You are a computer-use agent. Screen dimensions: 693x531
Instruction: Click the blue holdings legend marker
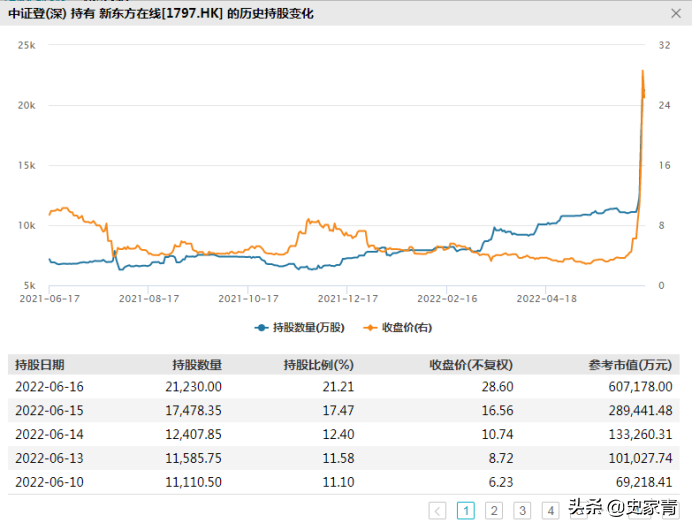pos(262,328)
